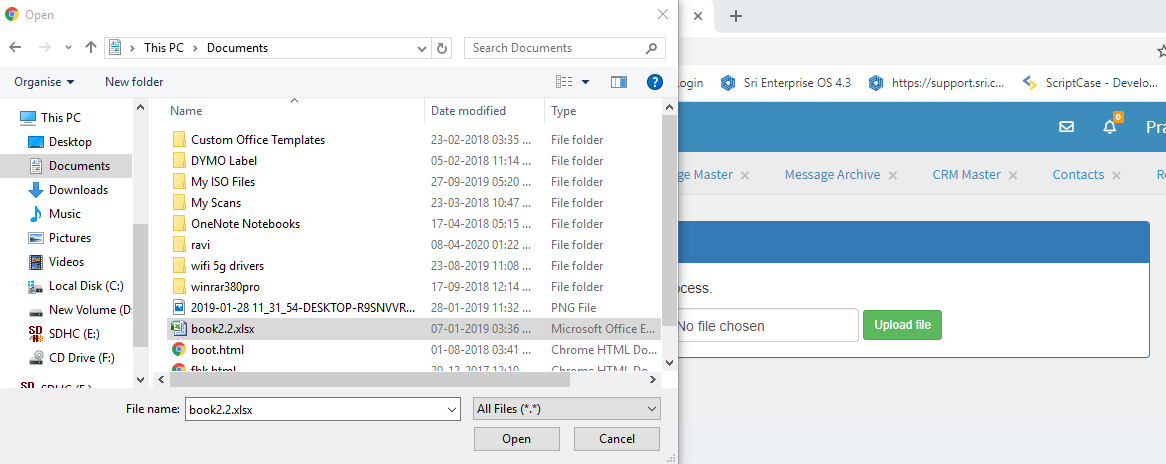Click the search magnifier icon
Screen dimensions: 1166x464
tap(651, 48)
